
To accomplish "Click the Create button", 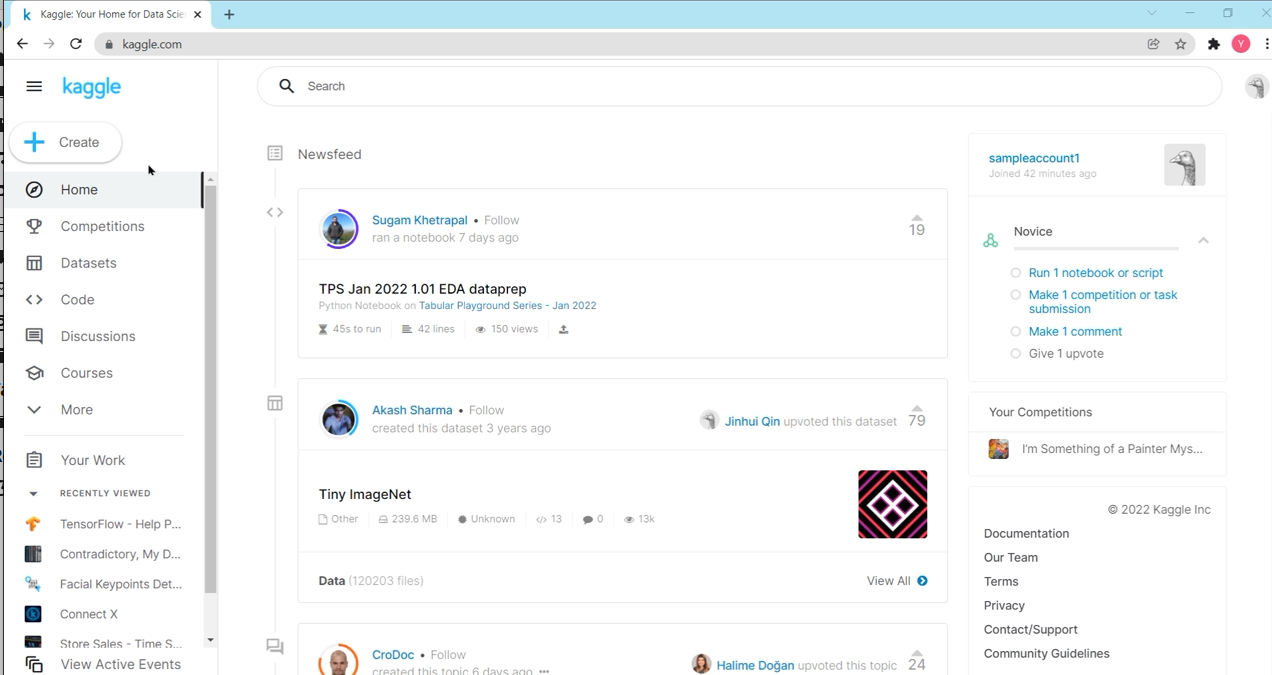I will tap(66, 142).
